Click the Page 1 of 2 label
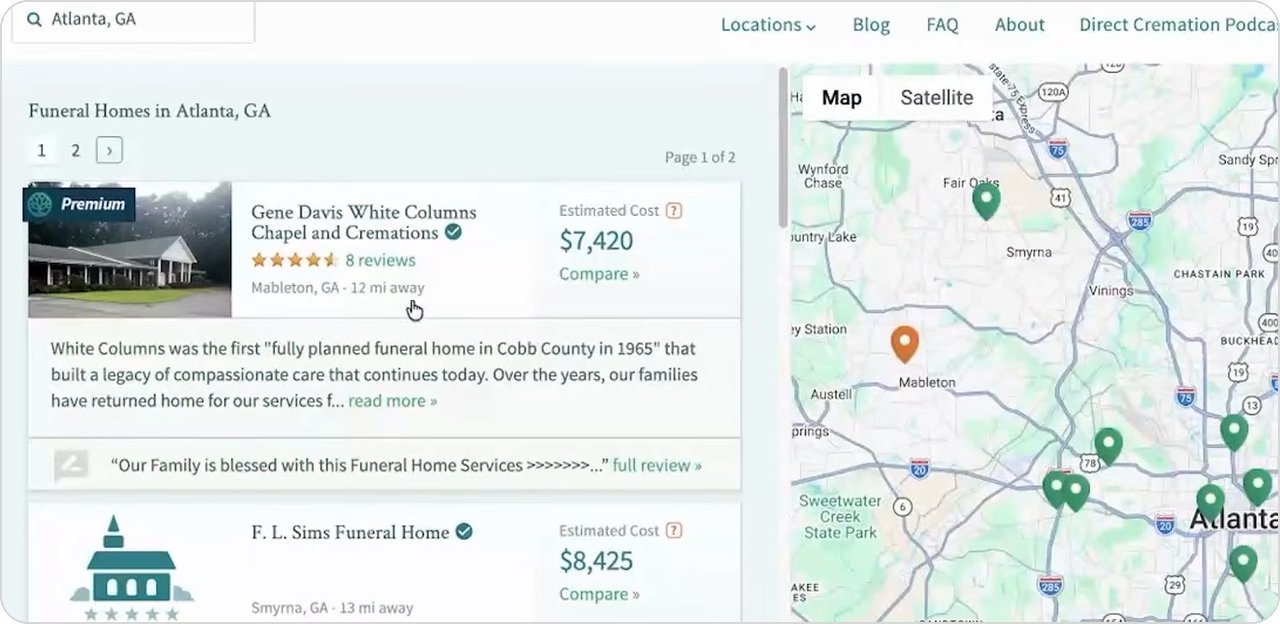This screenshot has width=1280, height=624. click(x=700, y=157)
